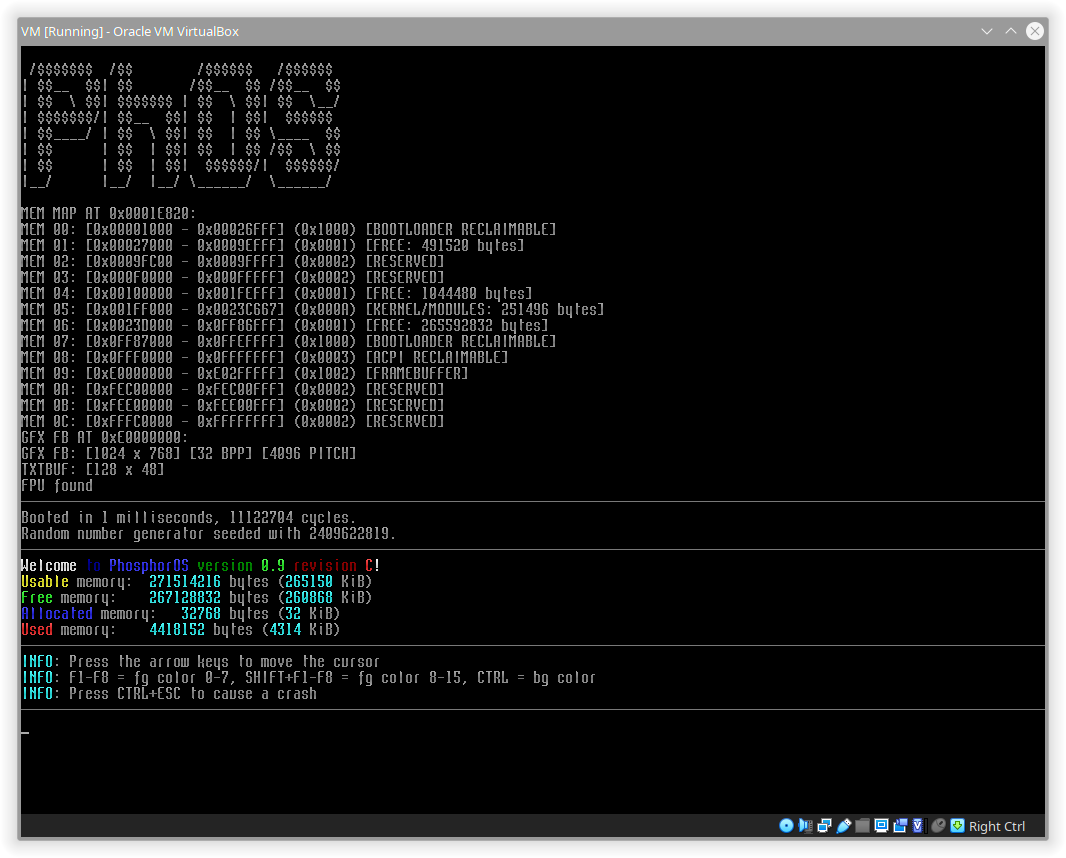Click the MEM 01 FREE 491520 bytes line
The width and height of the screenshot is (1066, 858).
click(273, 245)
